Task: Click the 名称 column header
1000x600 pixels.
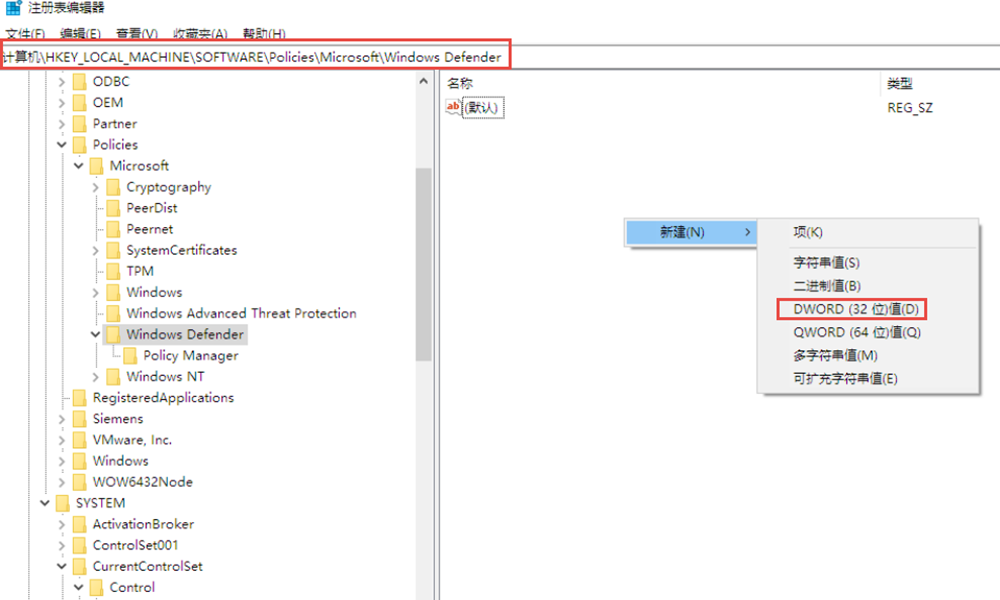Action: [x=460, y=84]
